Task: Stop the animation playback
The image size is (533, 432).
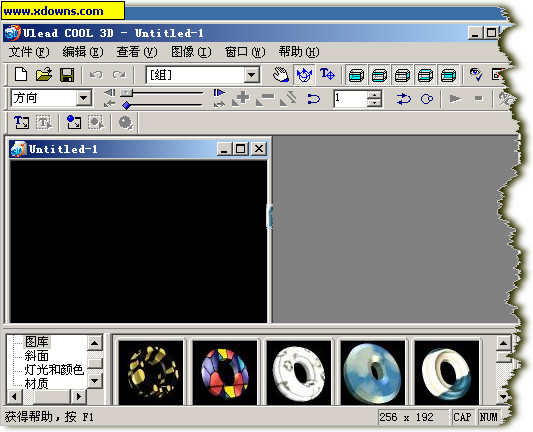Action: (x=478, y=99)
